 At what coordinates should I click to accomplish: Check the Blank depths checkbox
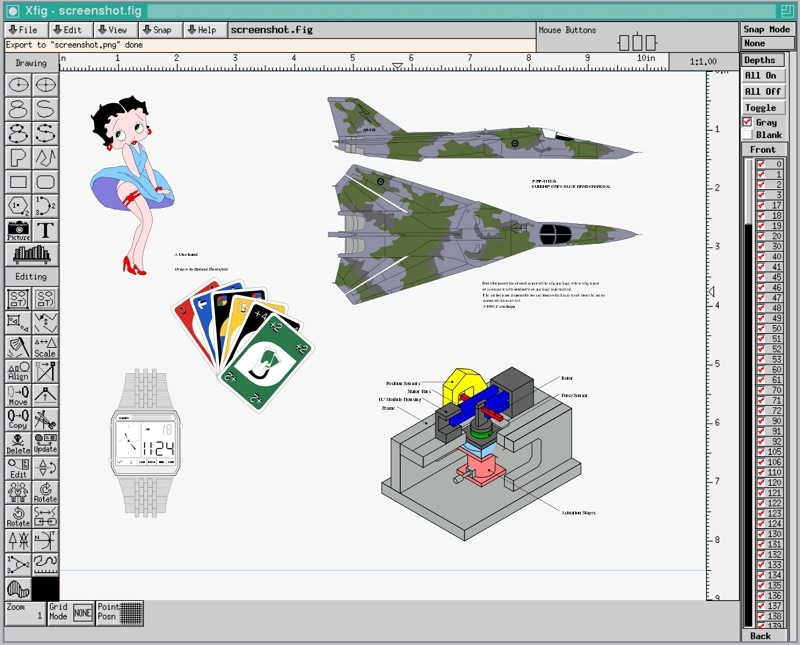coord(747,135)
